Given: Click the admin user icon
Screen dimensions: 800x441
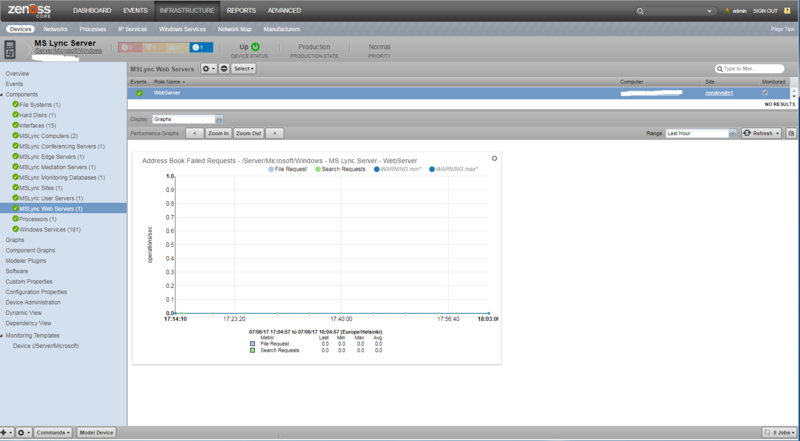Looking at the screenshot, I should pos(727,11).
